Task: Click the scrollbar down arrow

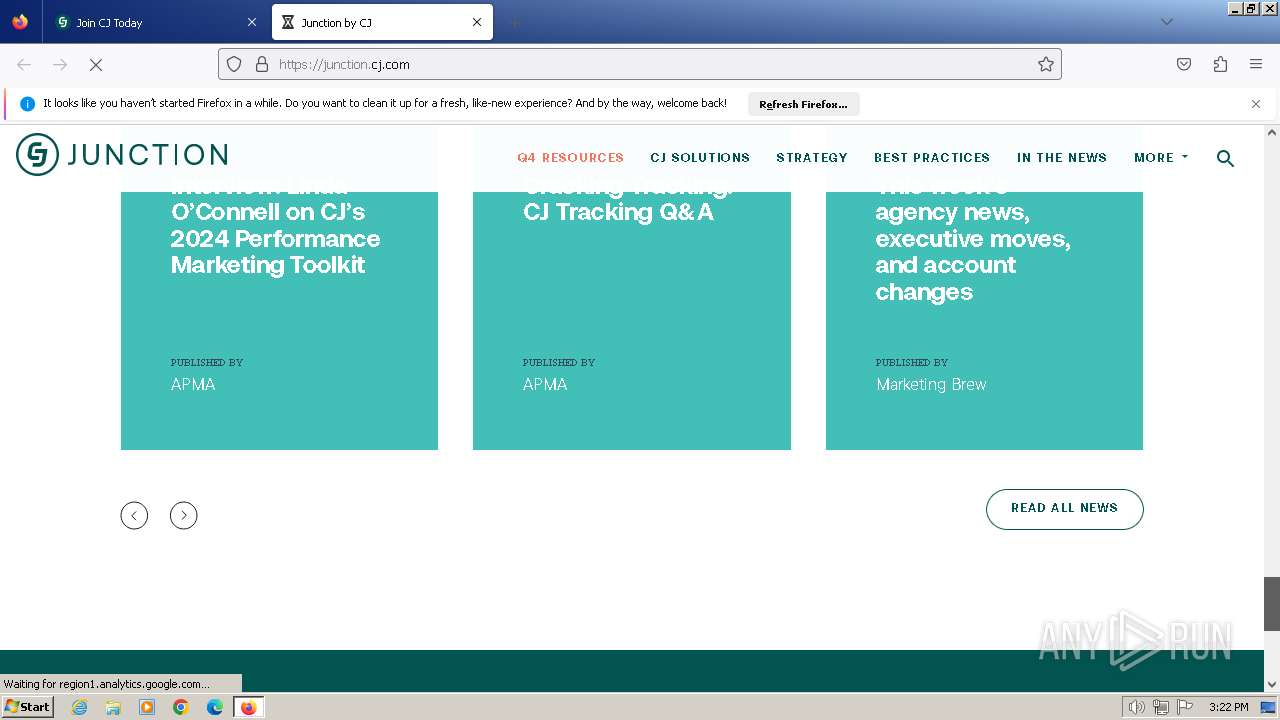Action: point(1272,685)
